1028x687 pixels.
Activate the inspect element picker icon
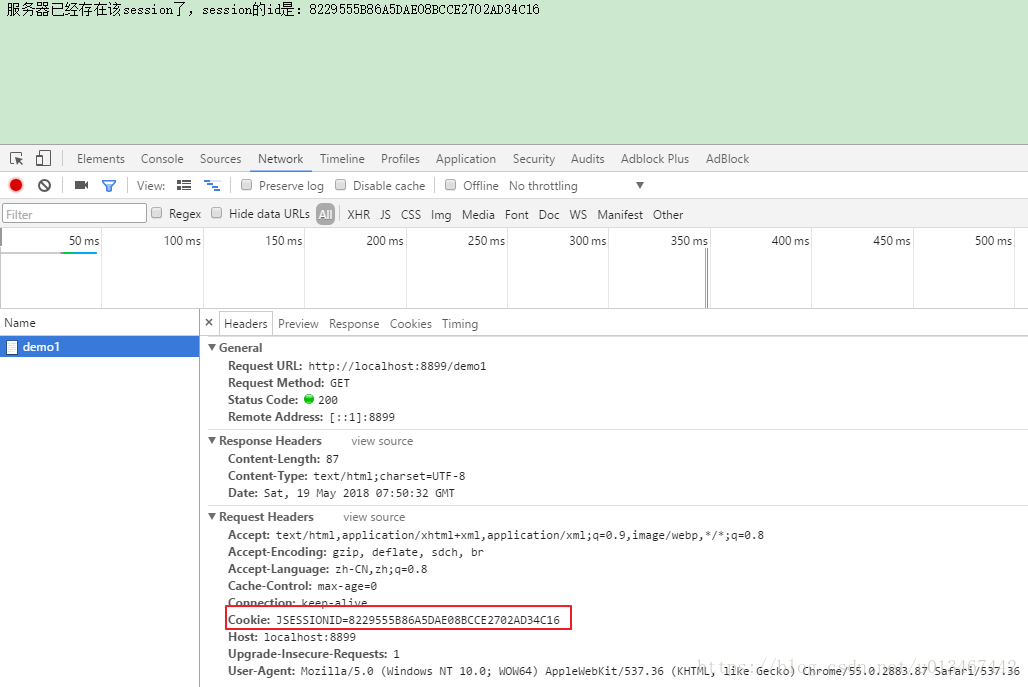click(16, 159)
